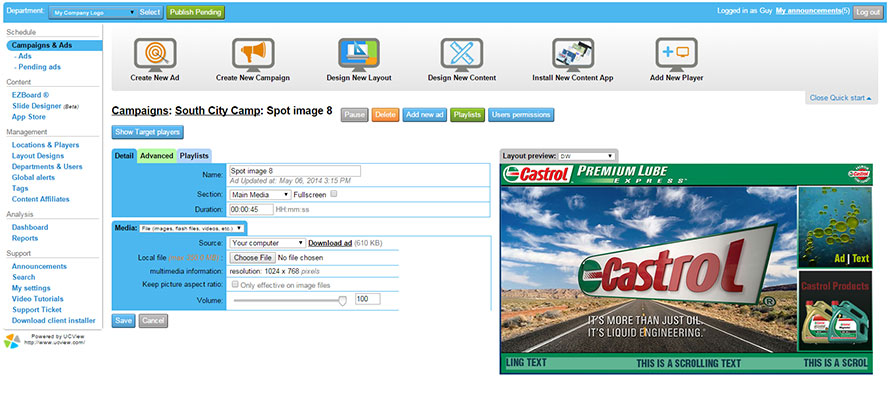Click the Add new ad button
This screenshot has height=400, width=888.
pyautogui.click(x=425, y=115)
